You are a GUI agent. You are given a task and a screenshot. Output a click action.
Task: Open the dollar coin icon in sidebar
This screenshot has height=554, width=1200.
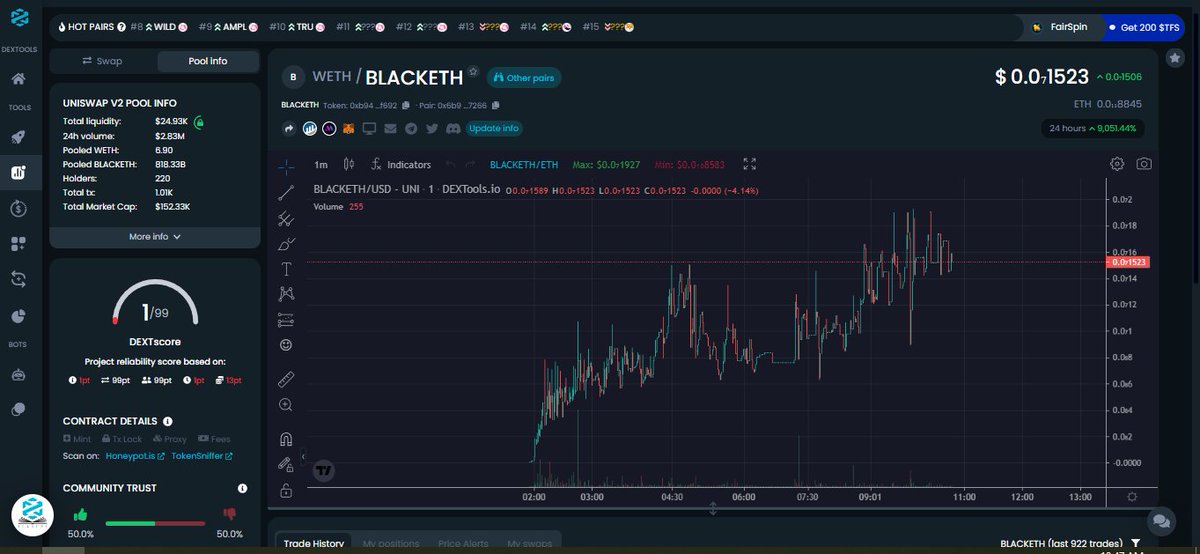pos(18,208)
